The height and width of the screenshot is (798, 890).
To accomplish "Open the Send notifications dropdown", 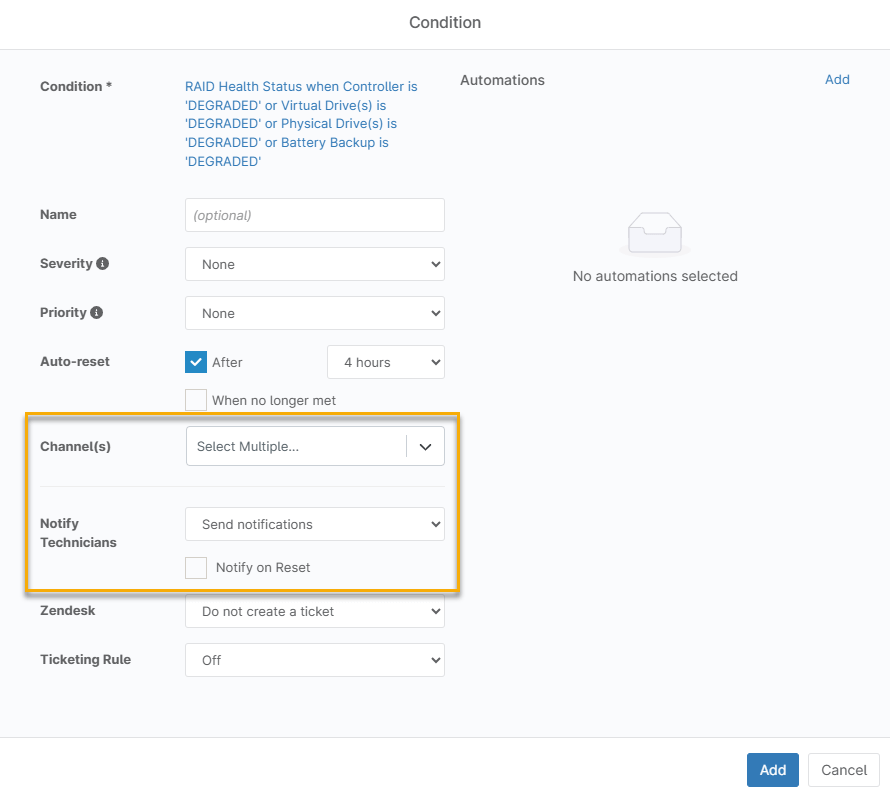I will pyautogui.click(x=314, y=524).
